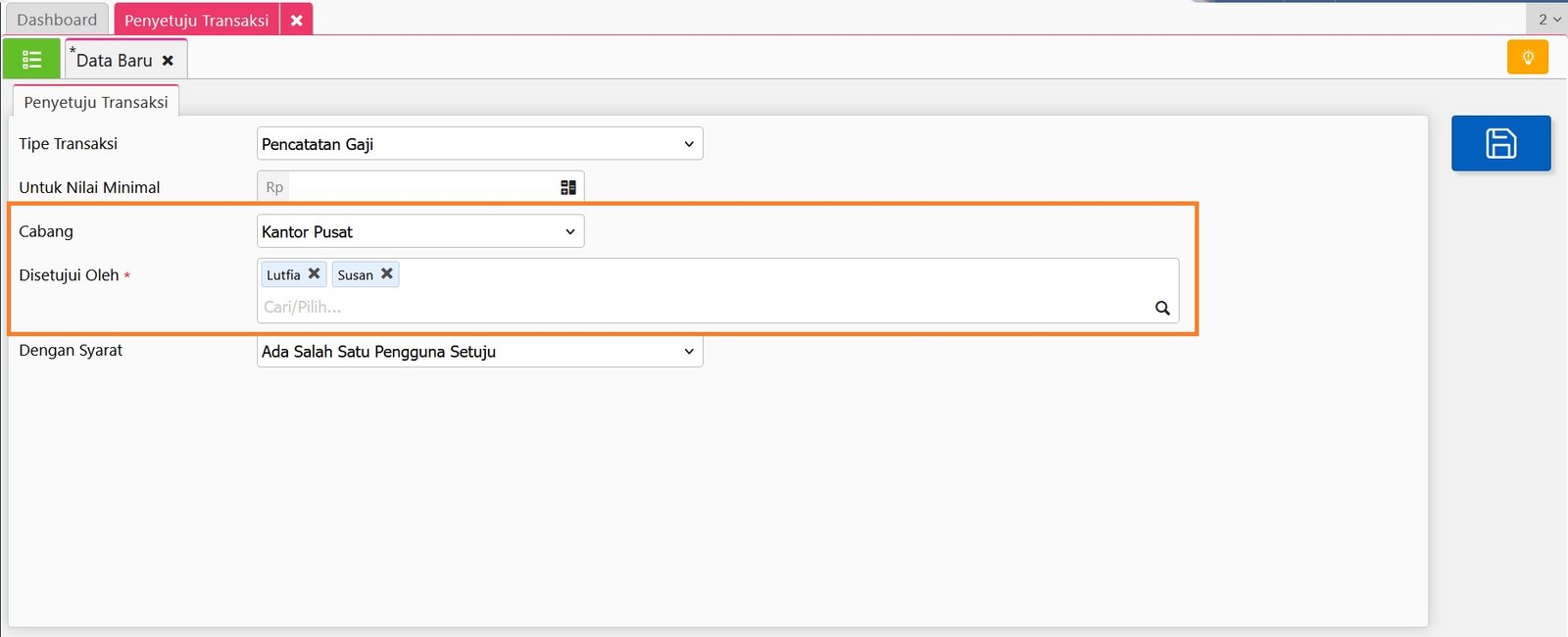The width and height of the screenshot is (1568, 637).
Task: Open the tab counter dropdown showing 2
Action: click(x=1548, y=20)
